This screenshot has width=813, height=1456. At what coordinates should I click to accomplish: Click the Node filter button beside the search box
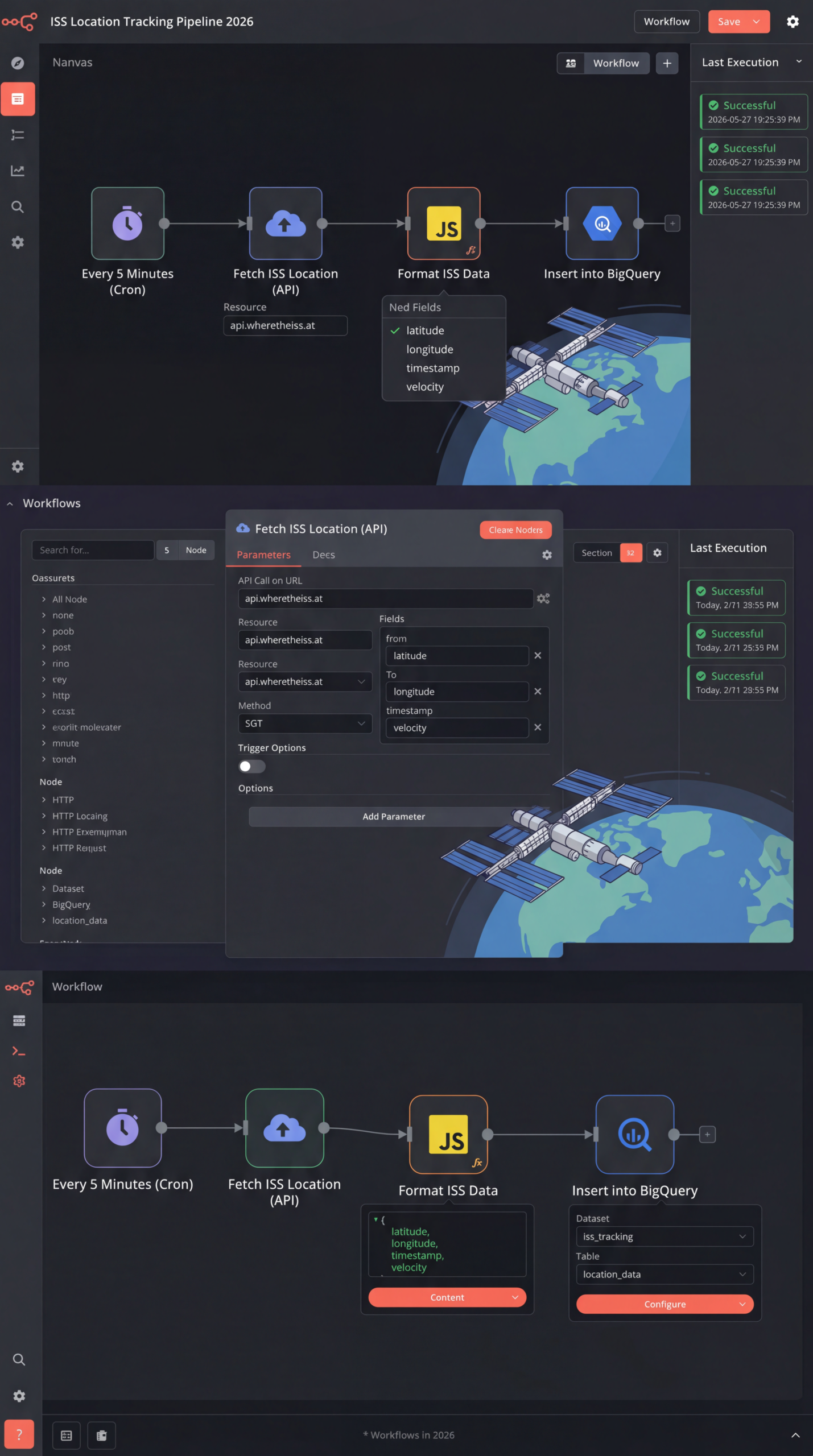click(196, 551)
